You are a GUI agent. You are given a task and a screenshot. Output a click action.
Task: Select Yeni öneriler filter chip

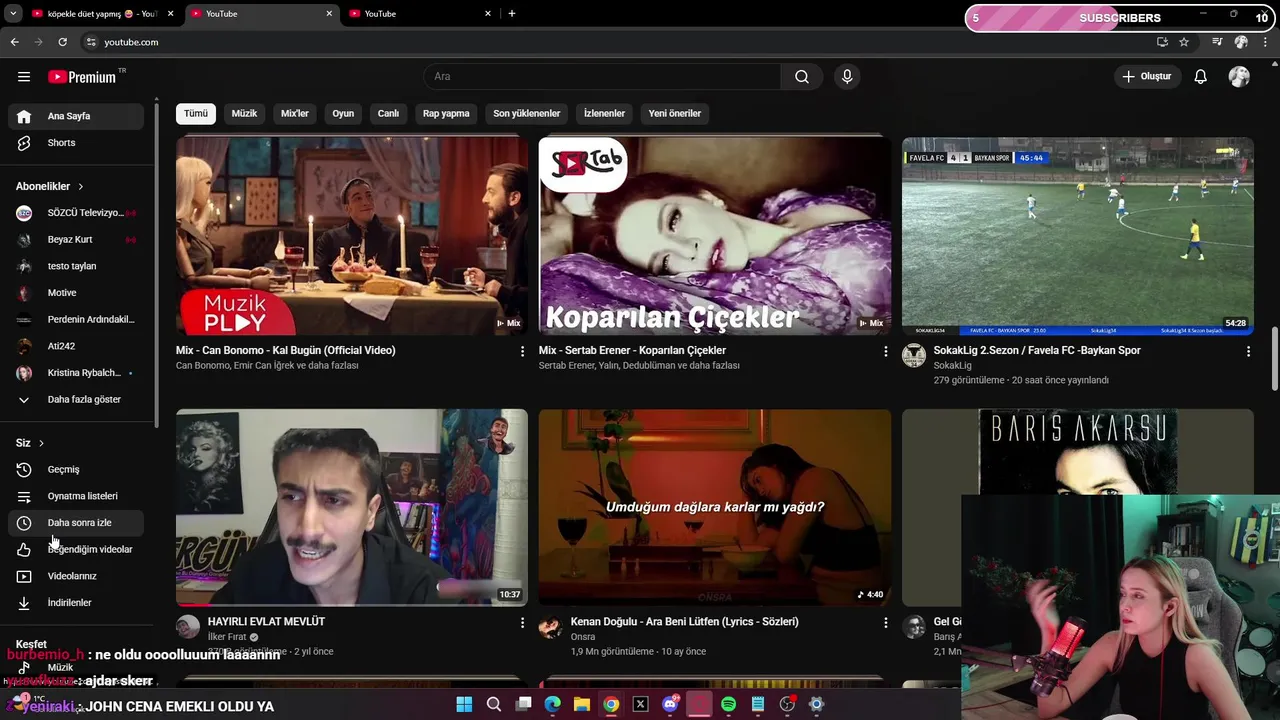[x=674, y=114]
